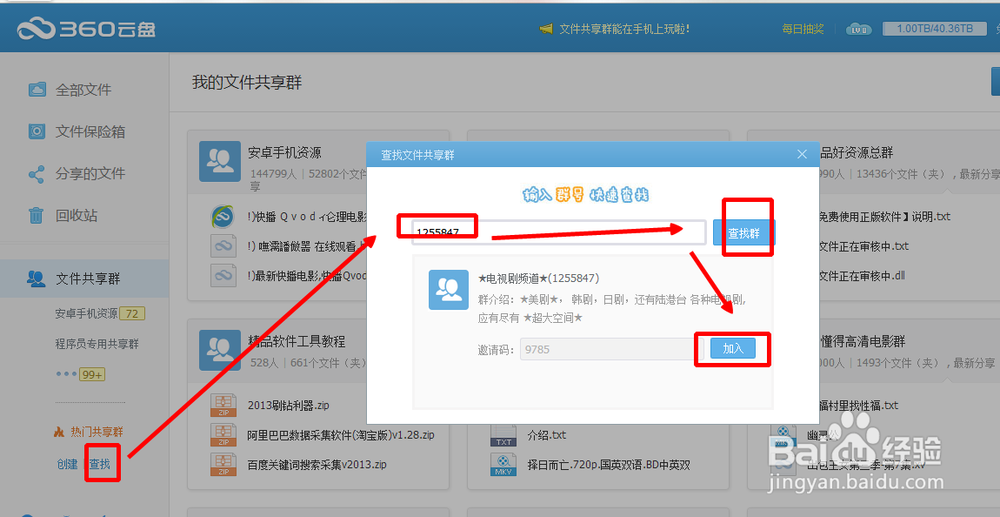Click the group number input field
The width and height of the screenshot is (1000, 517).
coord(558,233)
